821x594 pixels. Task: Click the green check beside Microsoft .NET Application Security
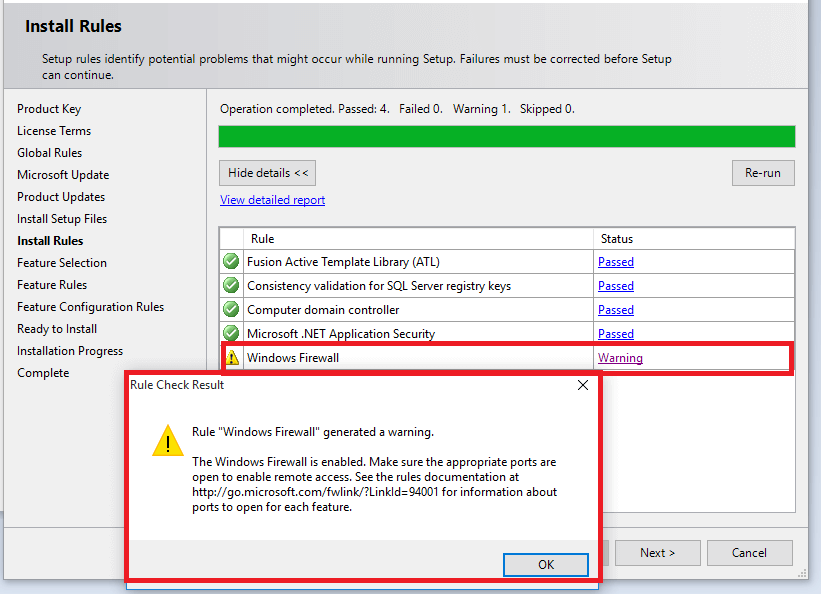pos(231,334)
